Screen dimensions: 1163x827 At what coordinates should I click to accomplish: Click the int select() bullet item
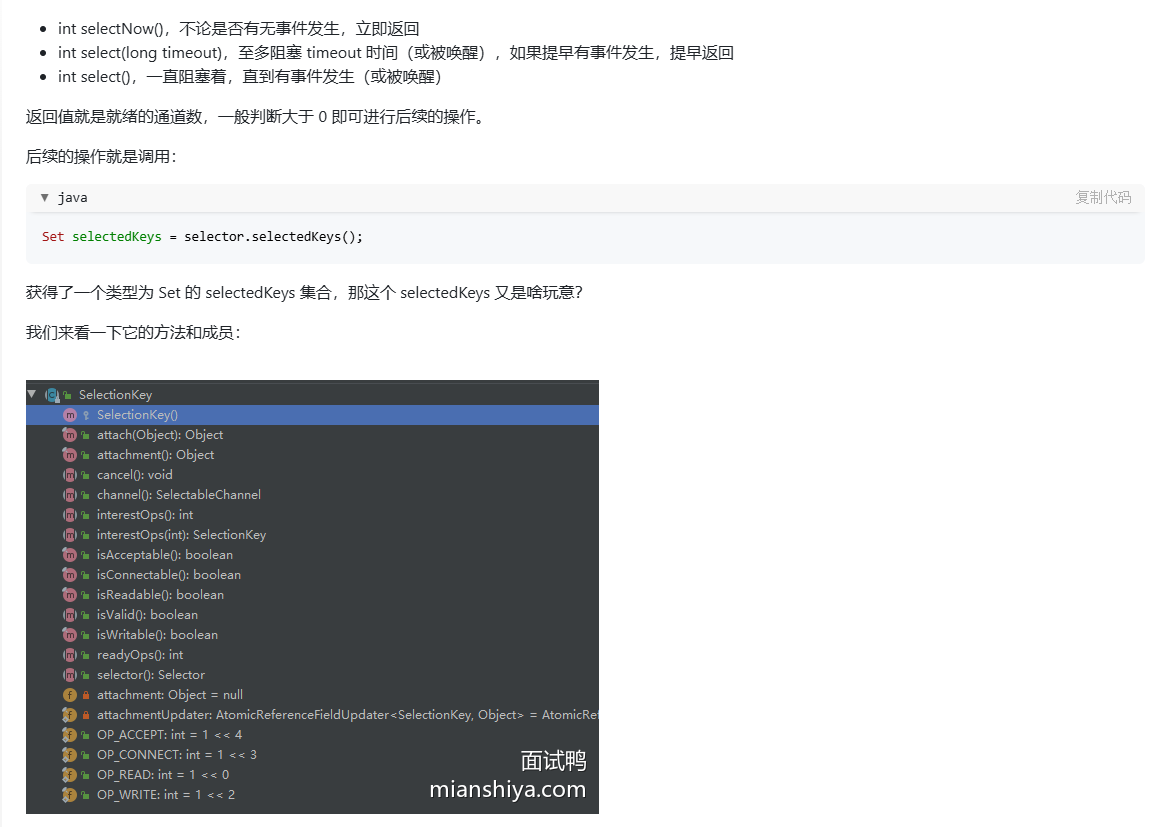coord(250,76)
